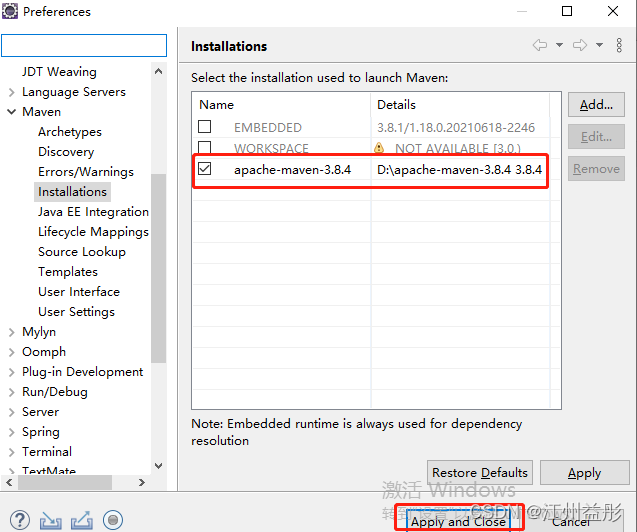The height and width of the screenshot is (532, 637).
Task: Click tree horizontal scroll right arrow
Action: [142, 482]
